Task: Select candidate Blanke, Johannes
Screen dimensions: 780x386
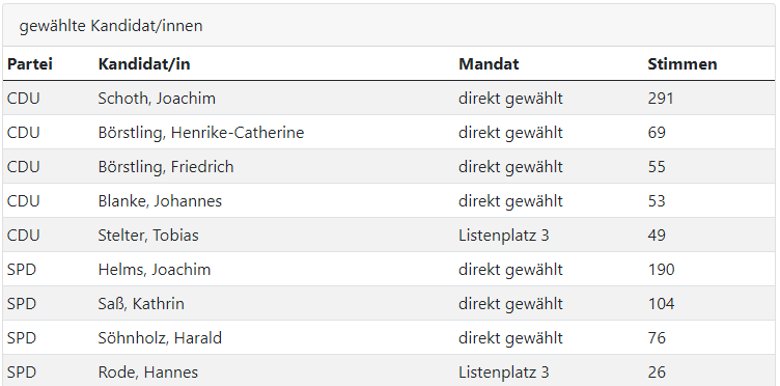Action: pos(160,201)
